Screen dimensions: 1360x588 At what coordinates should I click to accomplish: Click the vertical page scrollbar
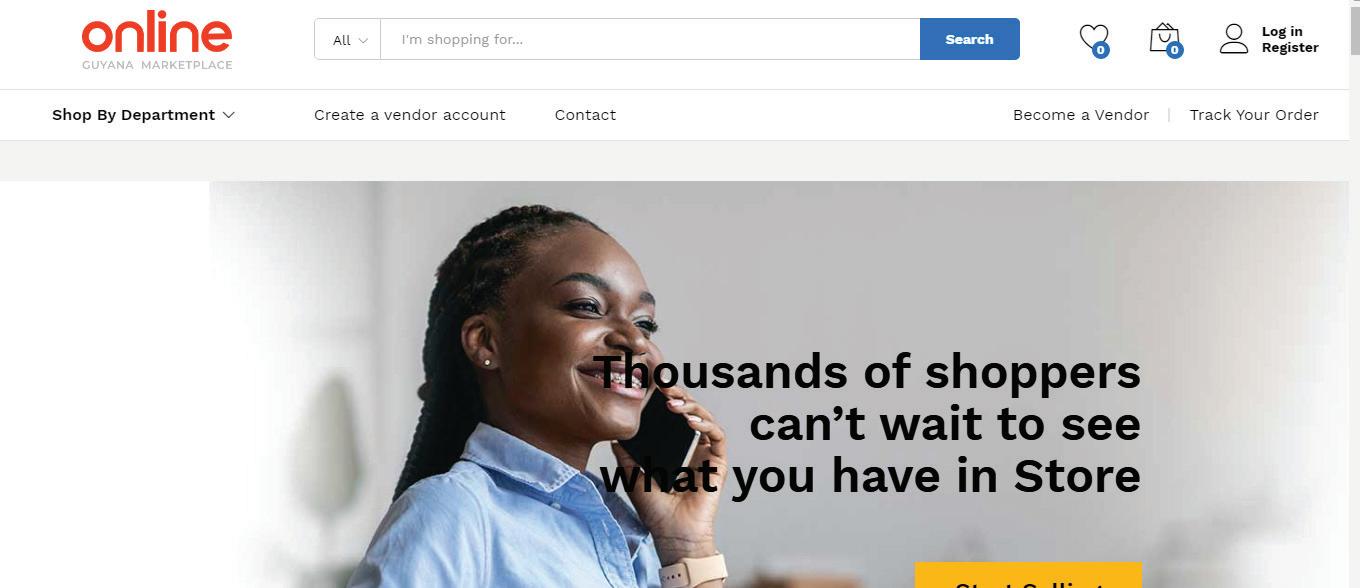click(1354, 294)
